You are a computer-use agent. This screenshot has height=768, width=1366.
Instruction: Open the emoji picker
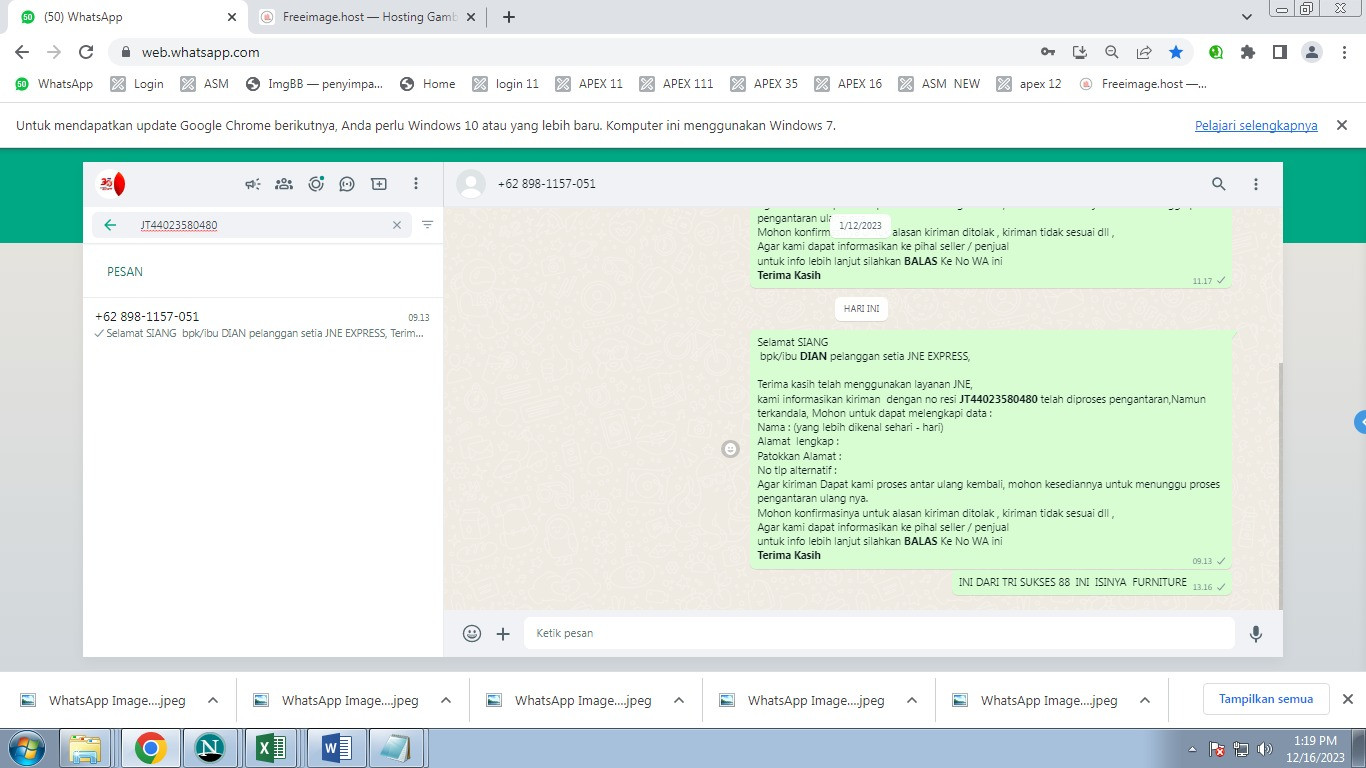pyautogui.click(x=472, y=633)
